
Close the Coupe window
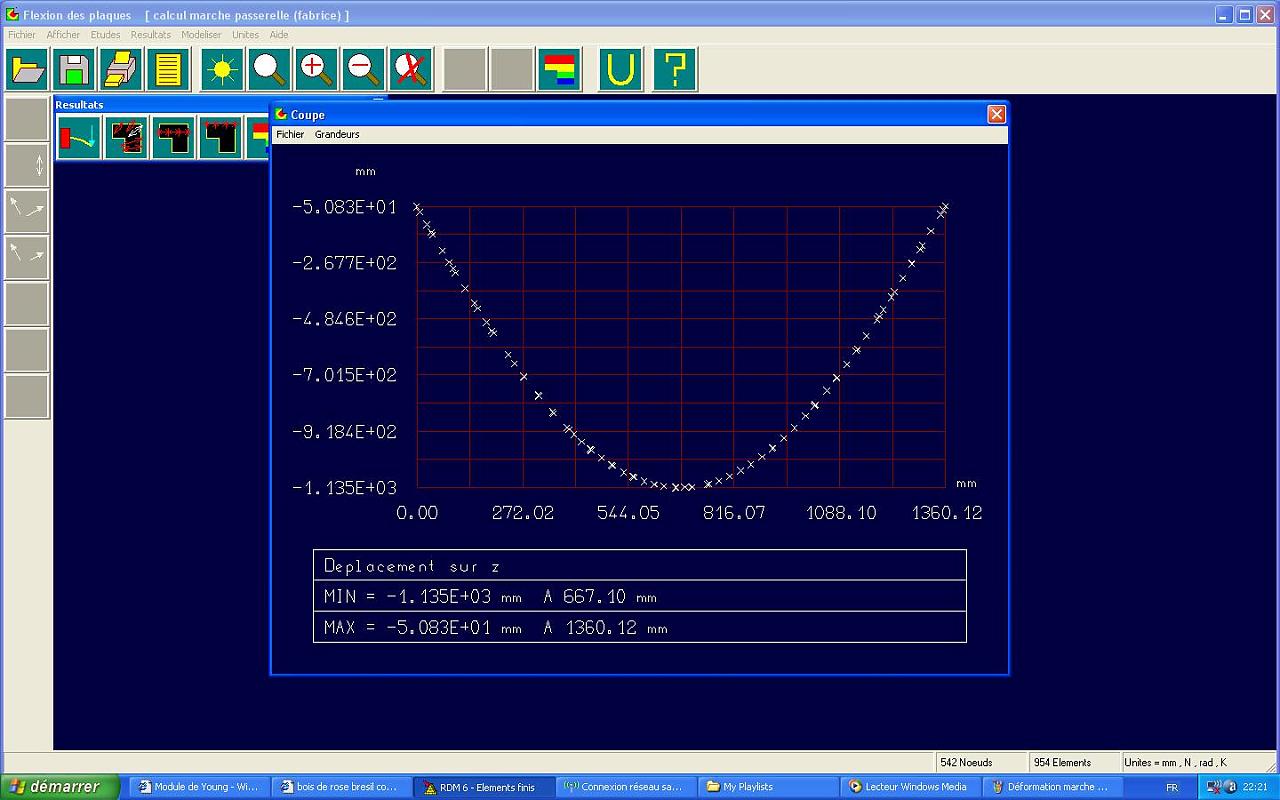point(996,115)
